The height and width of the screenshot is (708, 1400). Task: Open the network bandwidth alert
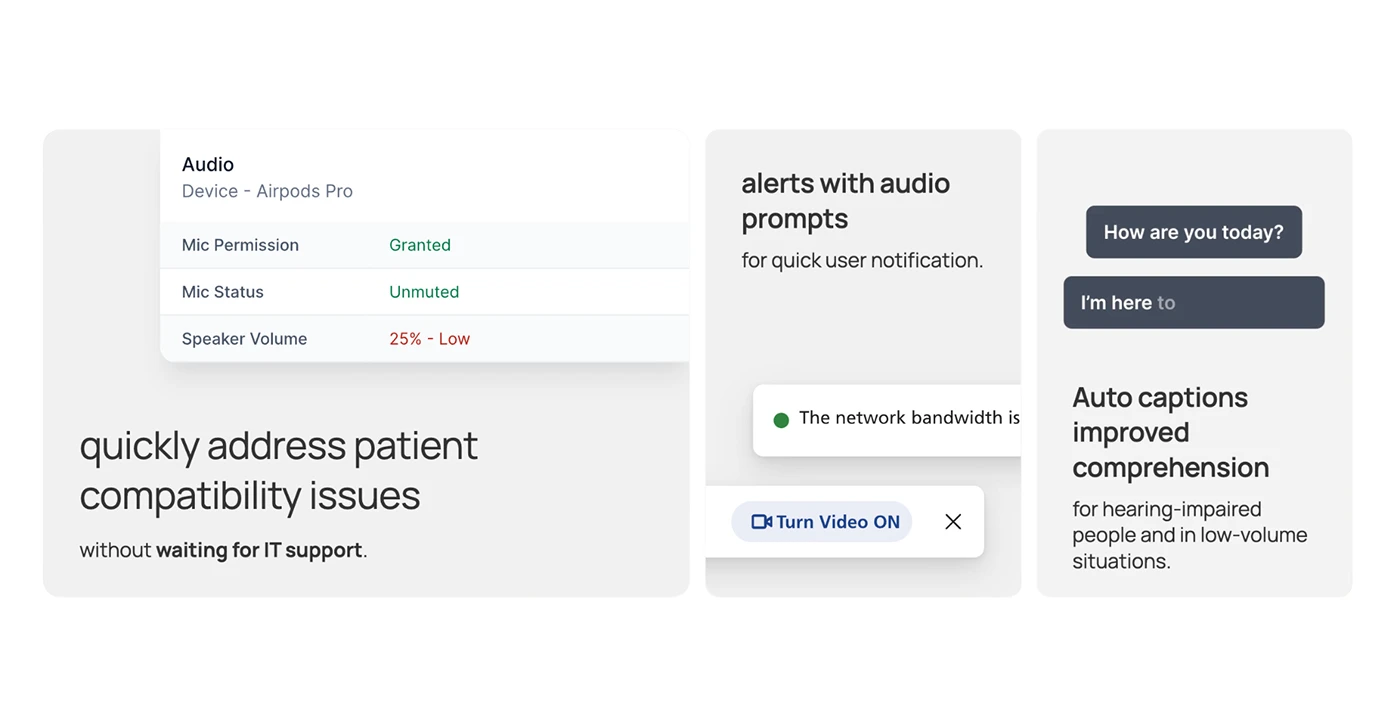887,420
